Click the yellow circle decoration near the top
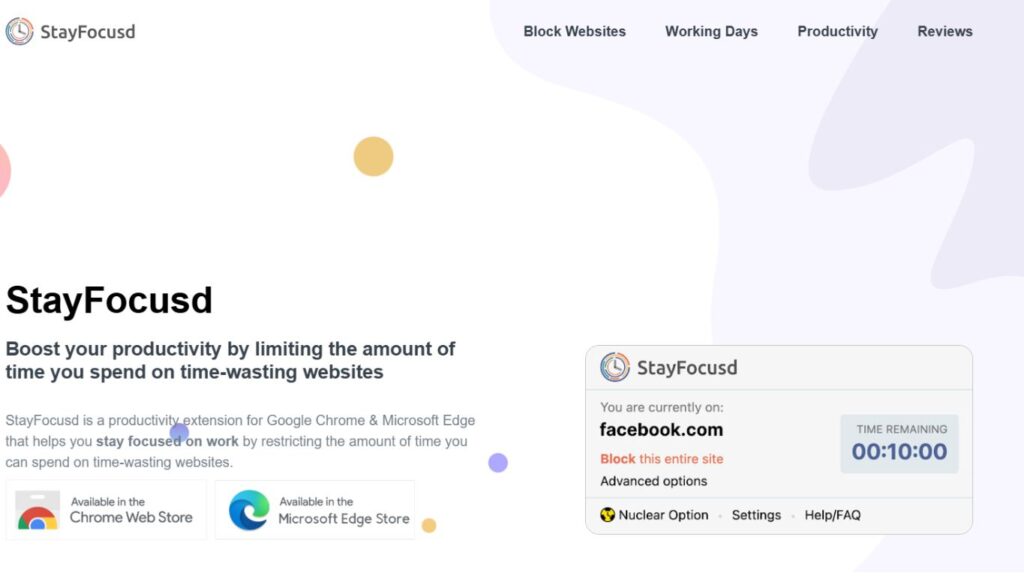The width and height of the screenshot is (1024, 576). (373, 156)
